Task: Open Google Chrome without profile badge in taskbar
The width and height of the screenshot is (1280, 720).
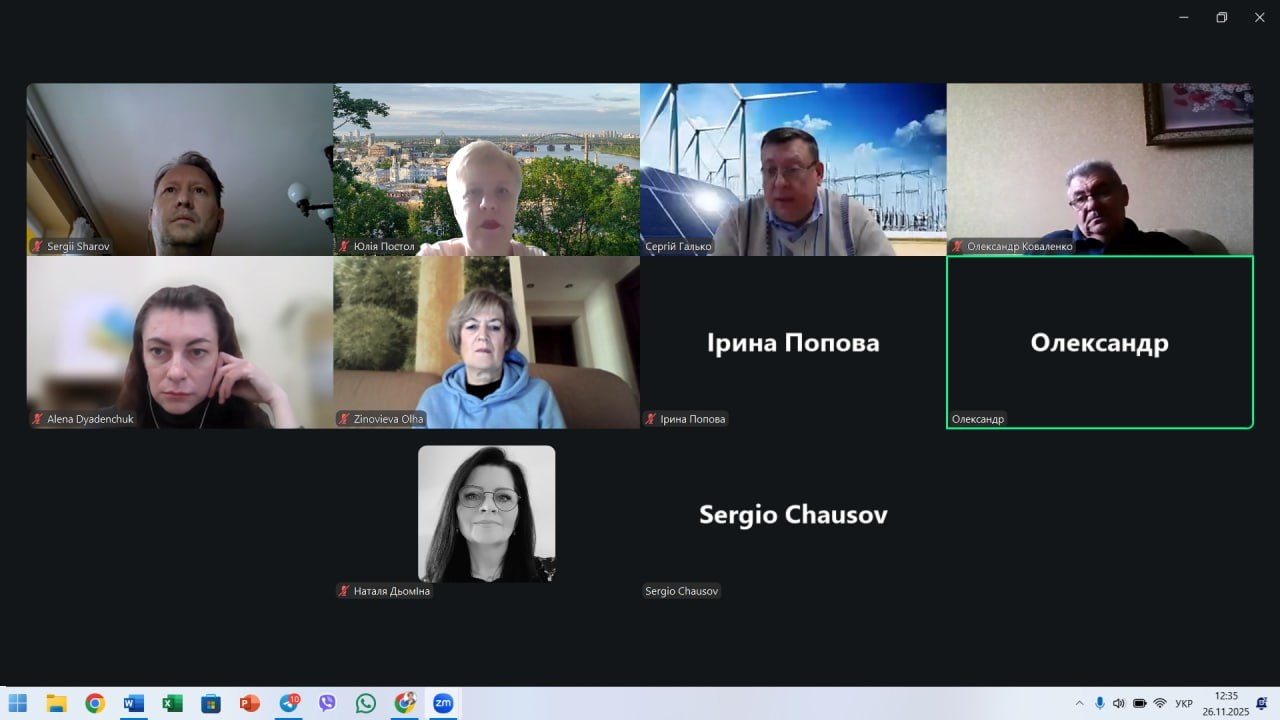Action: tap(95, 703)
